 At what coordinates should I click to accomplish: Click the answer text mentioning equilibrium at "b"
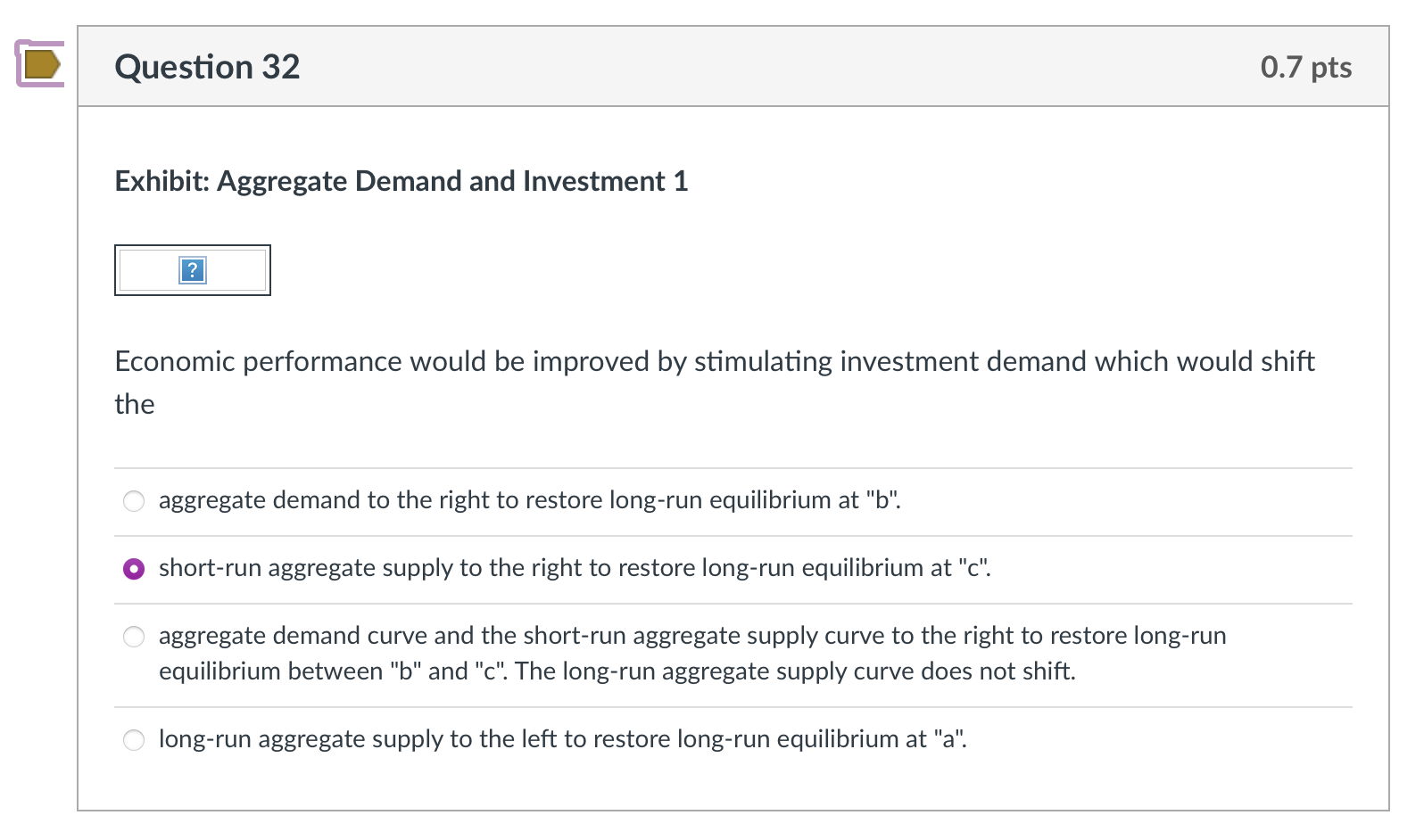point(530,500)
